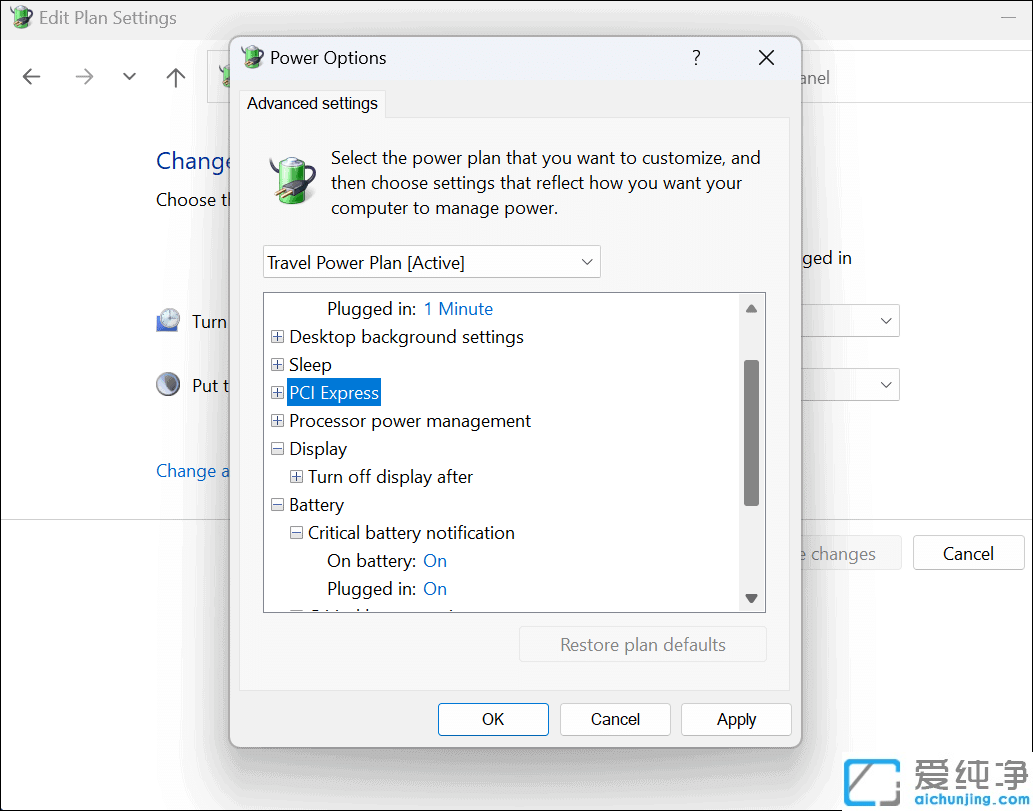Collapse the Display tree node
This screenshot has width=1033, height=811.
pos(277,449)
